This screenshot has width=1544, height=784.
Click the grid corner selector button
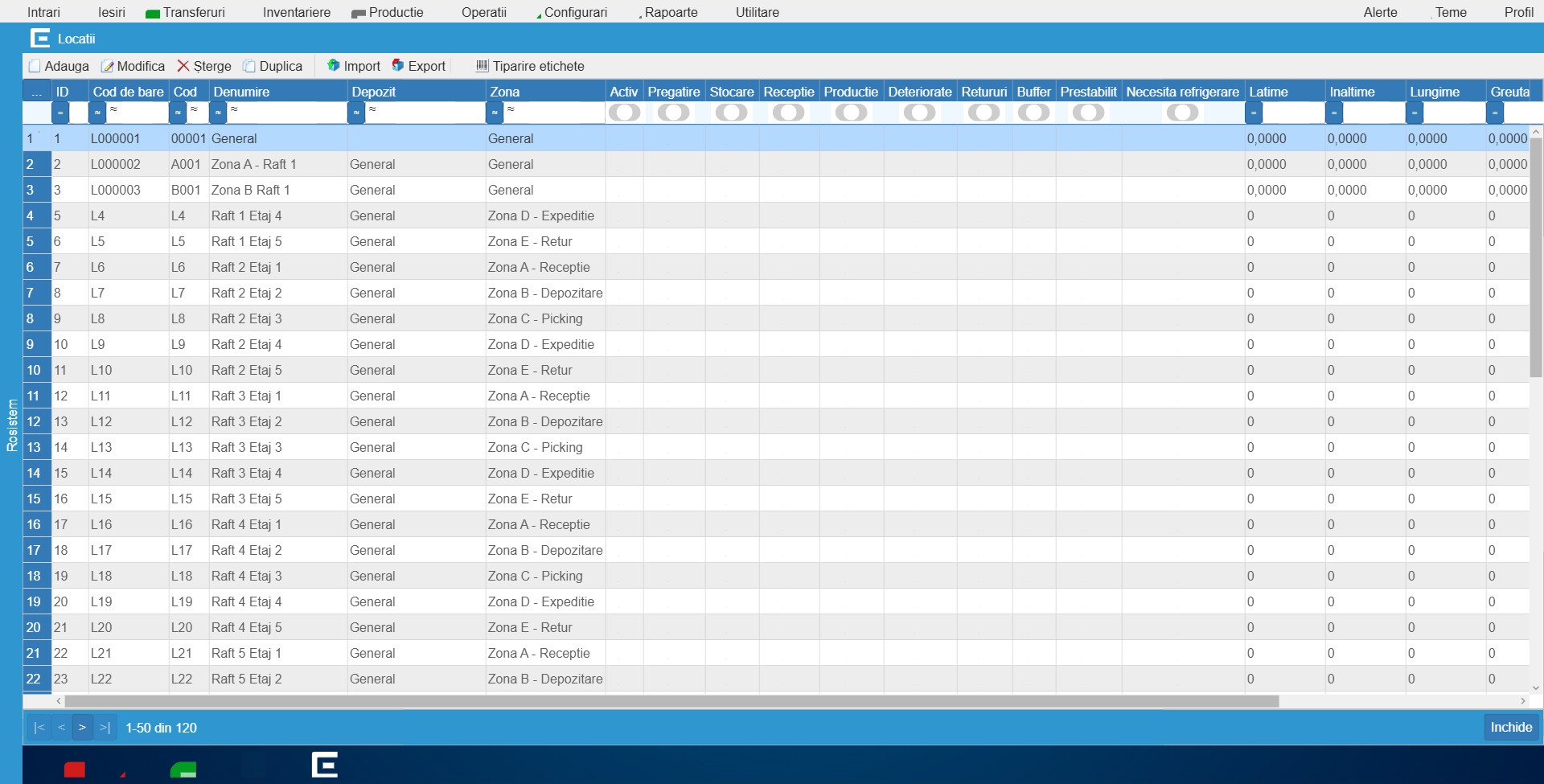pyautogui.click(x=37, y=92)
